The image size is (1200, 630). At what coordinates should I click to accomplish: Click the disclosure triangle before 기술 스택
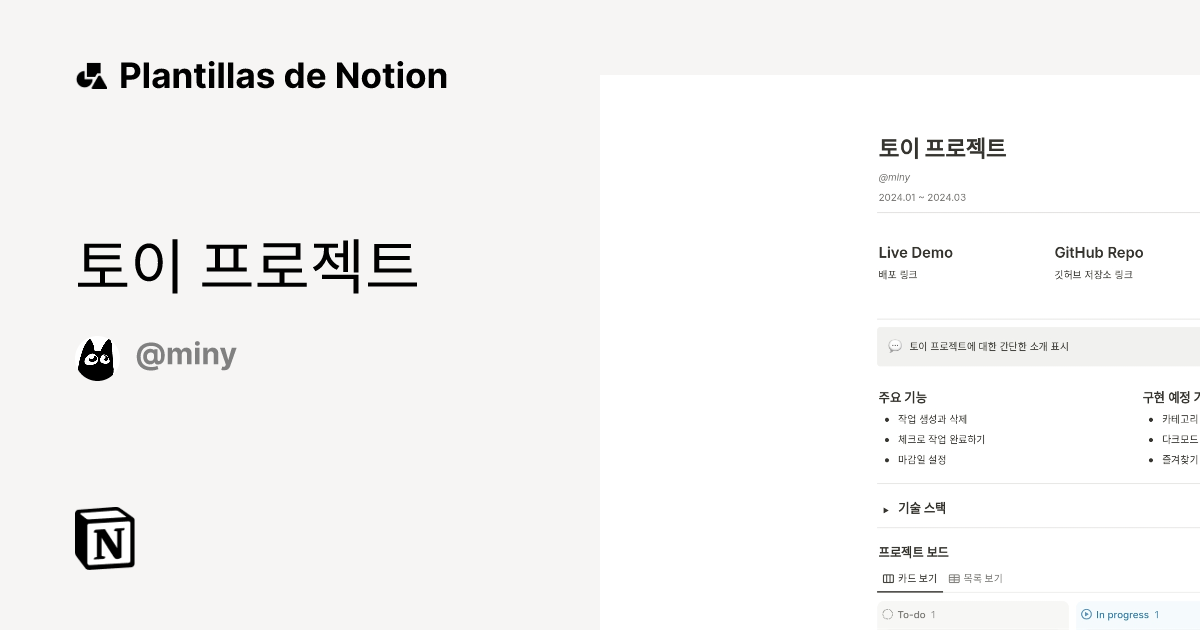pyautogui.click(x=885, y=508)
